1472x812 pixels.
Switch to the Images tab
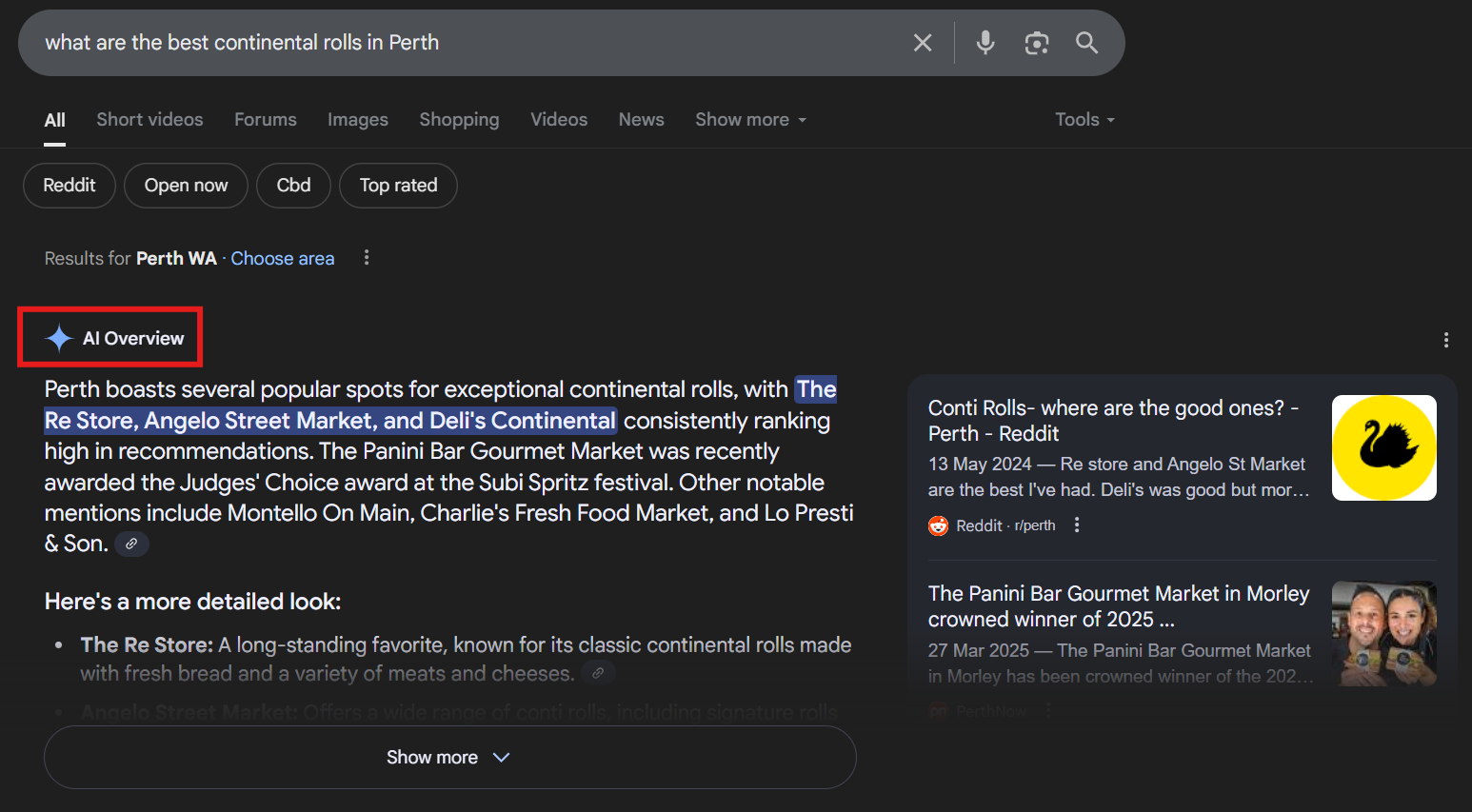tap(357, 120)
